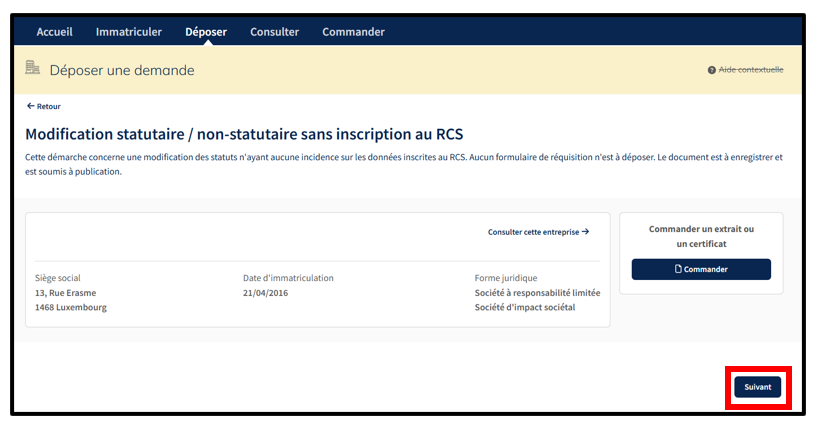Open the Accueil tab

tap(54, 32)
